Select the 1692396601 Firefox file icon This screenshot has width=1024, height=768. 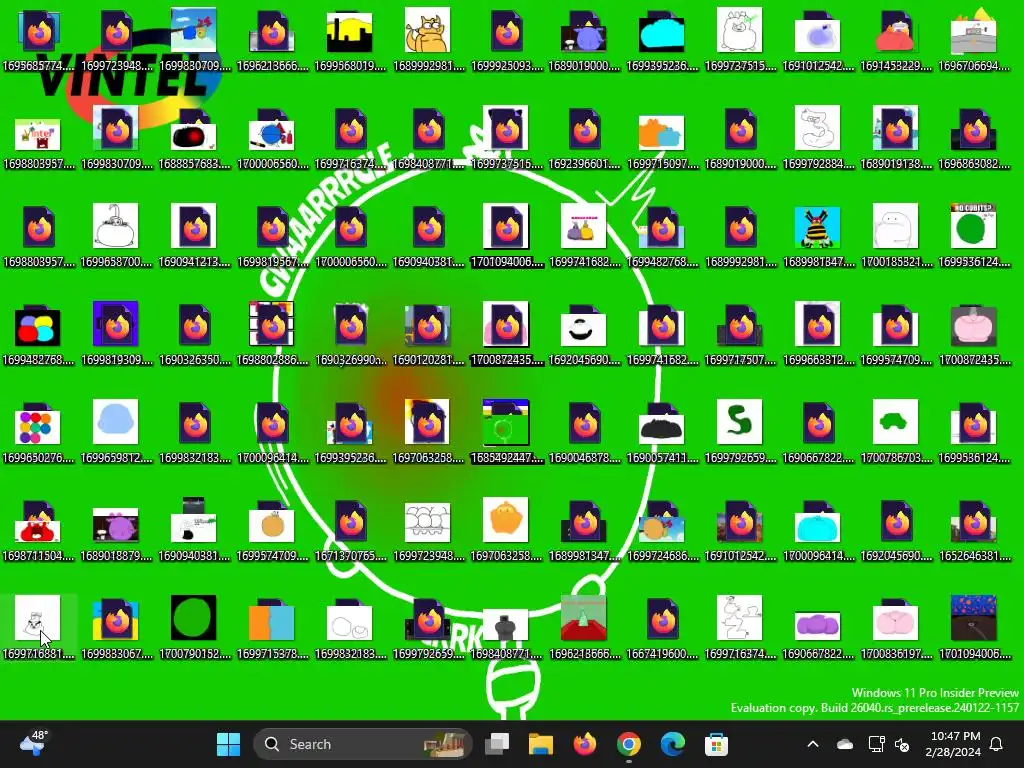pyautogui.click(x=584, y=136)
